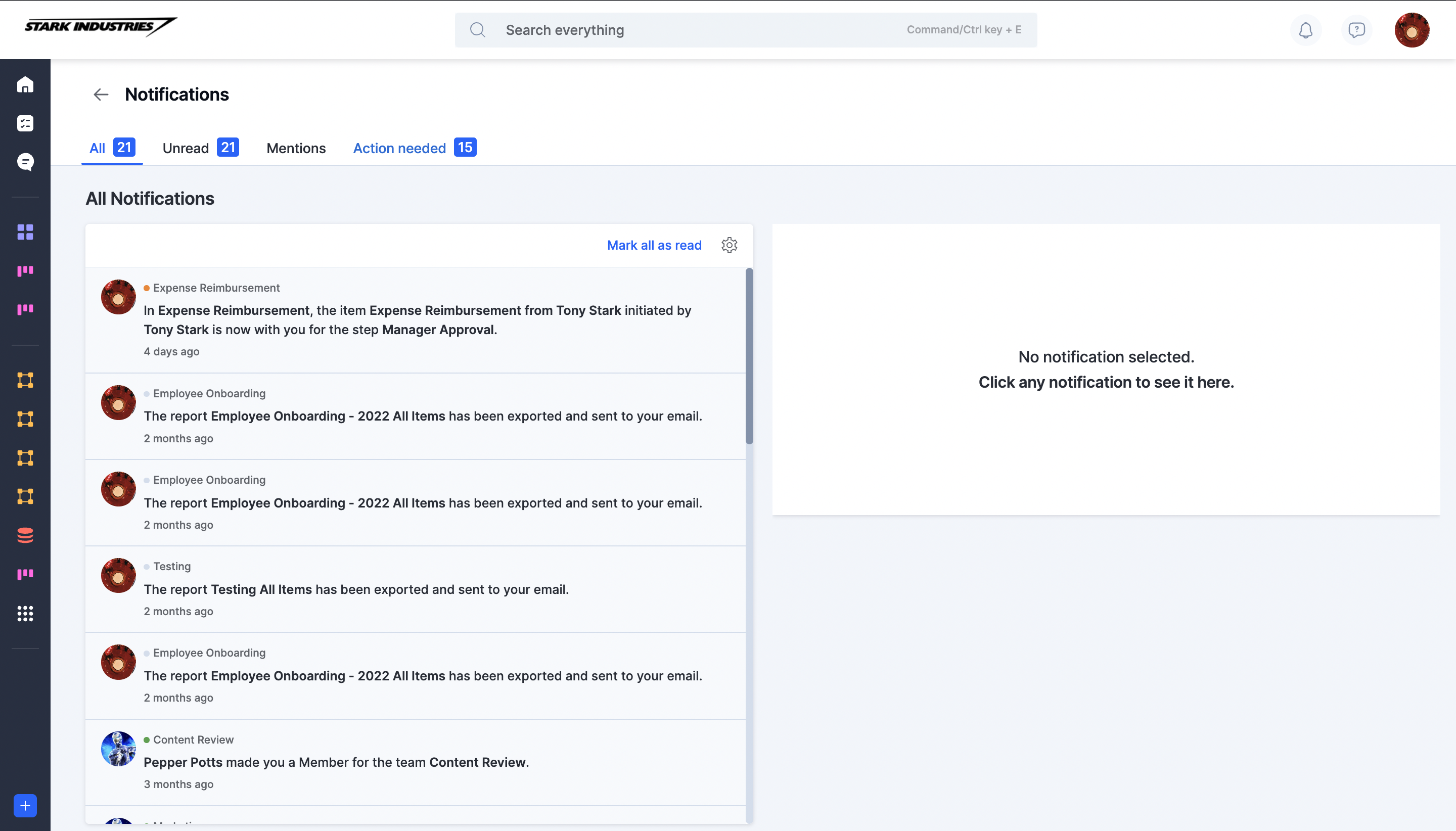Open the help question bubble icon
The image size is (1456, 831).
pos(1357,30)
